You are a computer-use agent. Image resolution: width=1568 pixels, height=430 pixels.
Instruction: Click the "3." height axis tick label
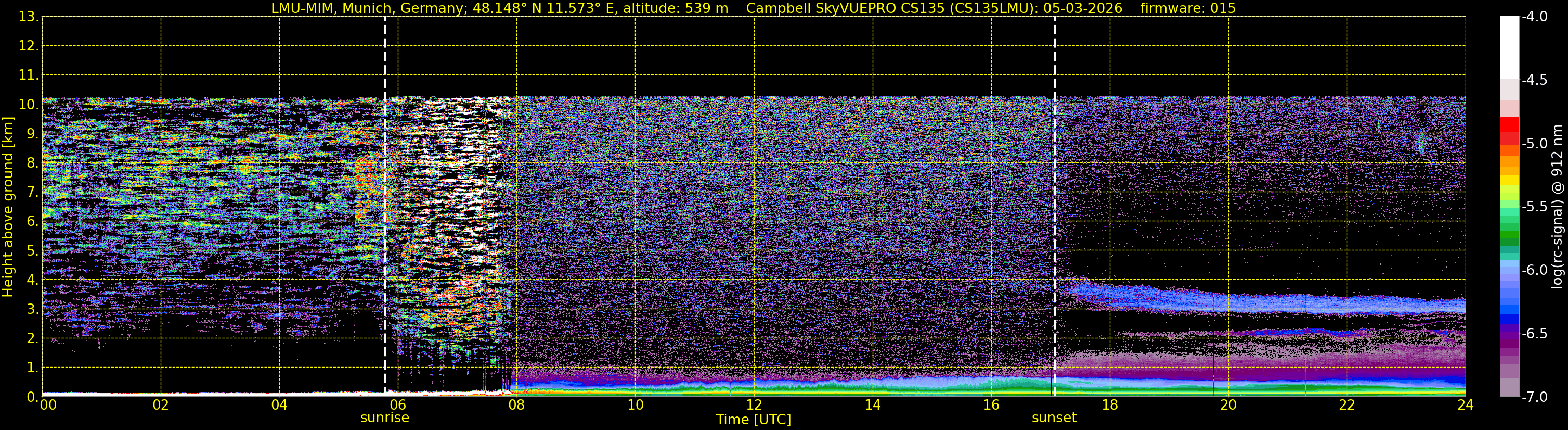[32, 309]
